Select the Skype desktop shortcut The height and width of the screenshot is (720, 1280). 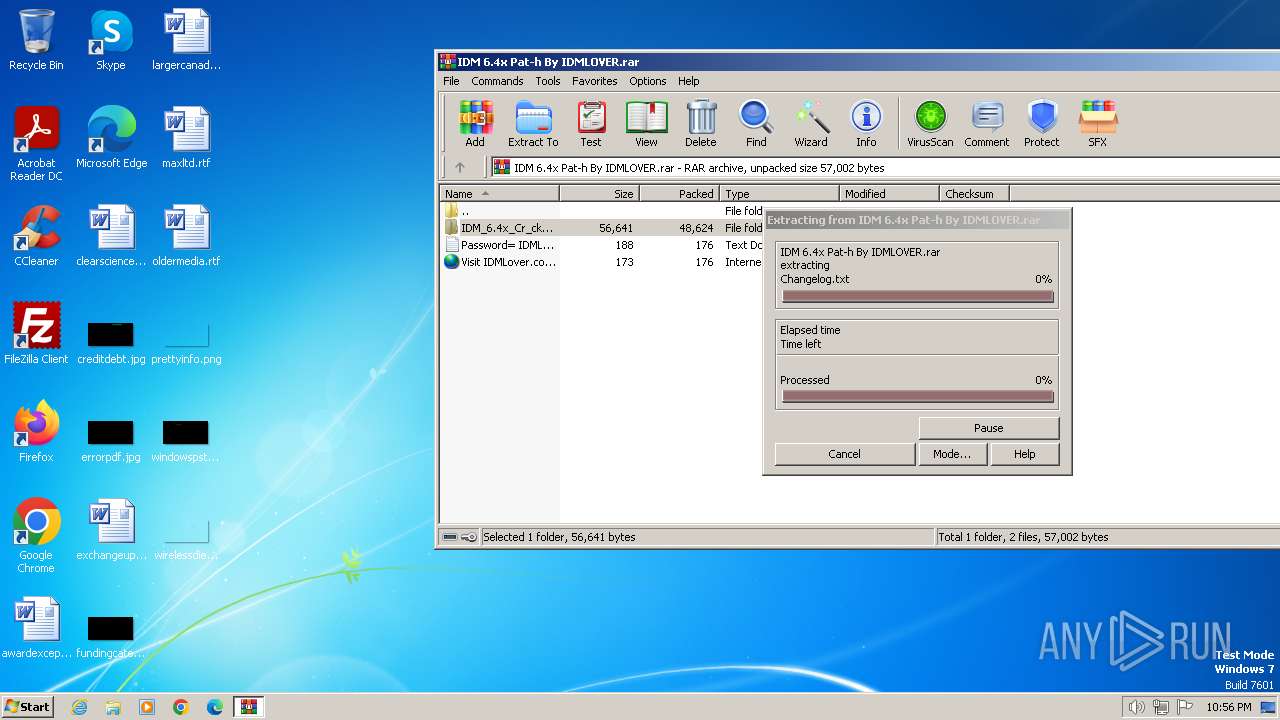point(110,40)
